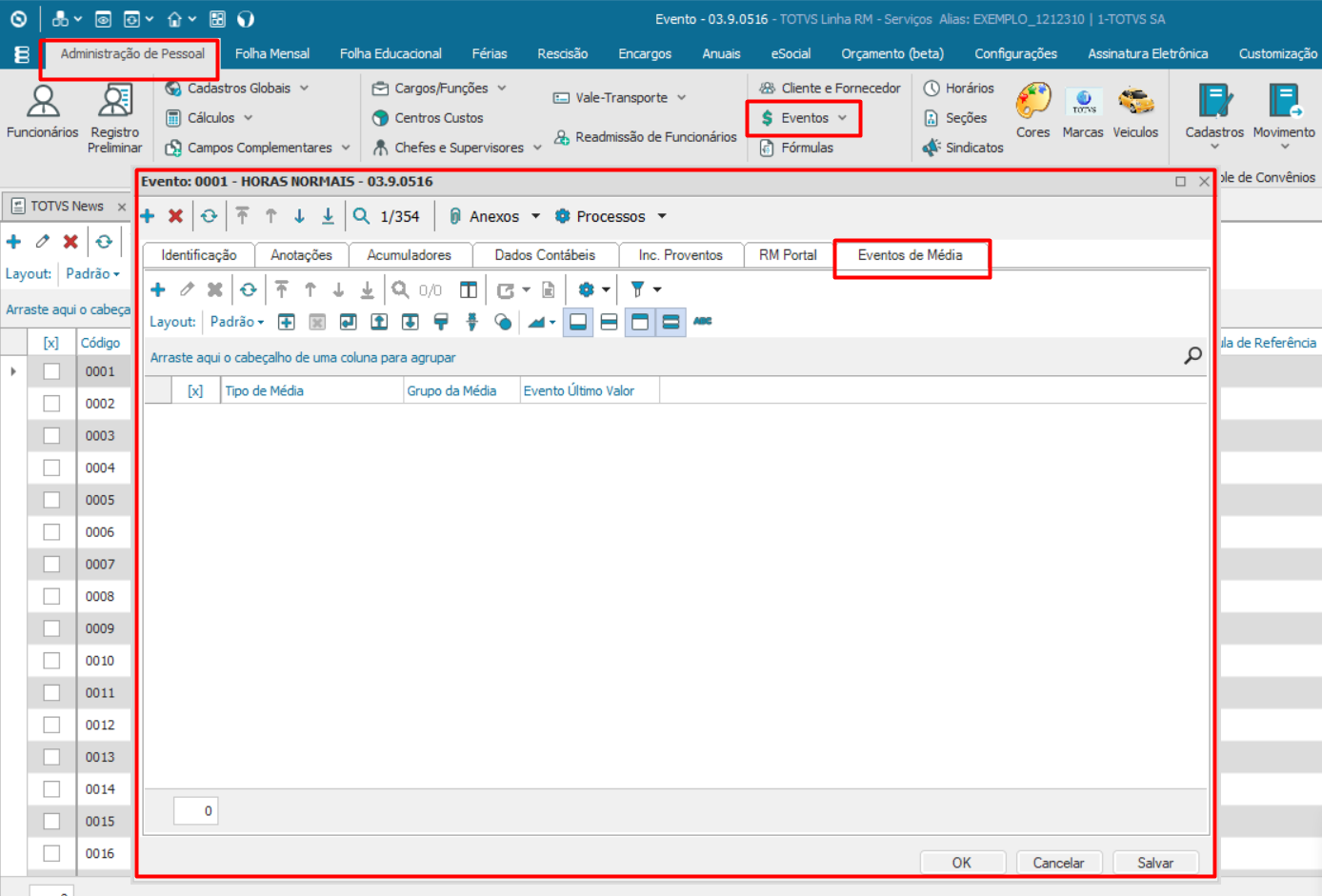Open Readmissão de Funcionários
The width and height of the screenshot is (1322, 896).
pos(646,137)
